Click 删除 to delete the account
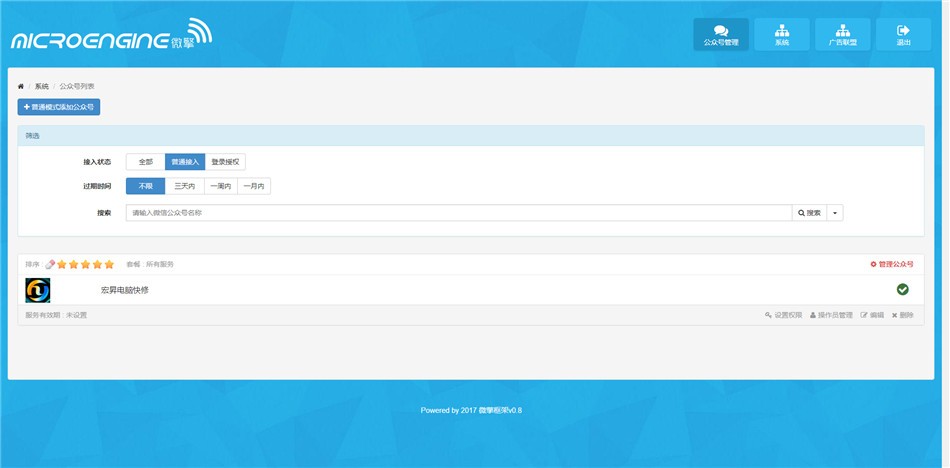 (x=902, y=315)
